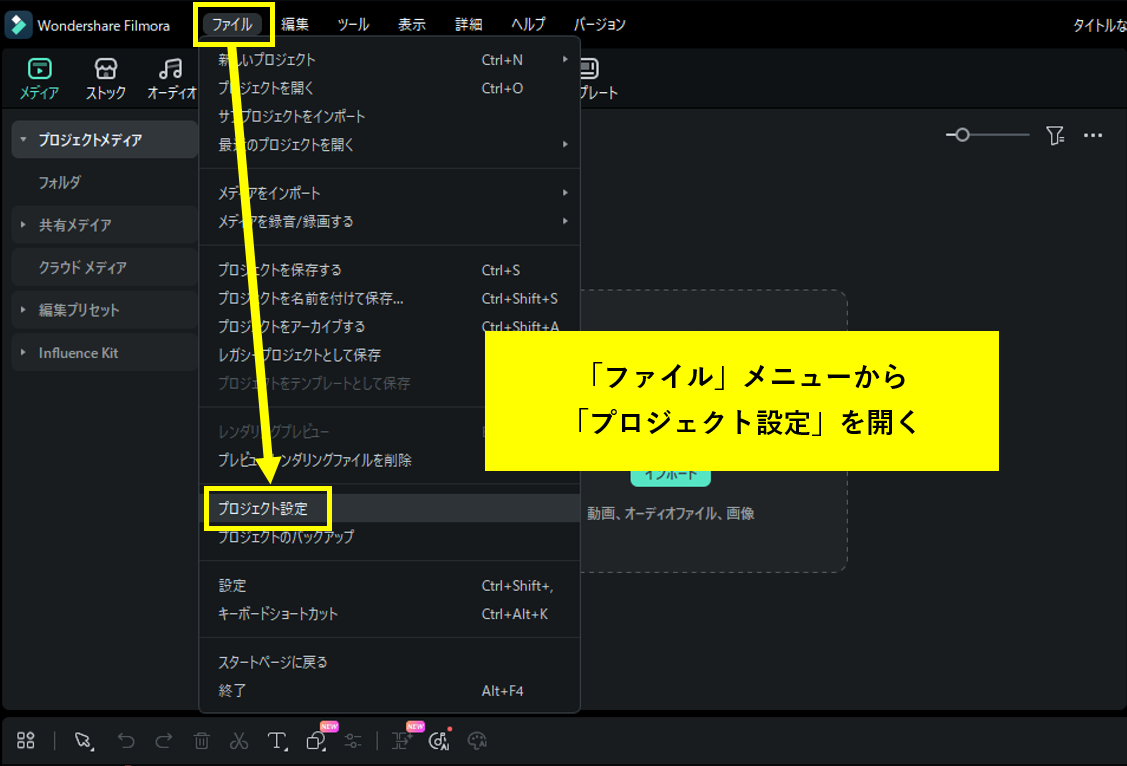Click the trash delete icon
Viewport: 1127px width, 766px height.
pos(201,740)
